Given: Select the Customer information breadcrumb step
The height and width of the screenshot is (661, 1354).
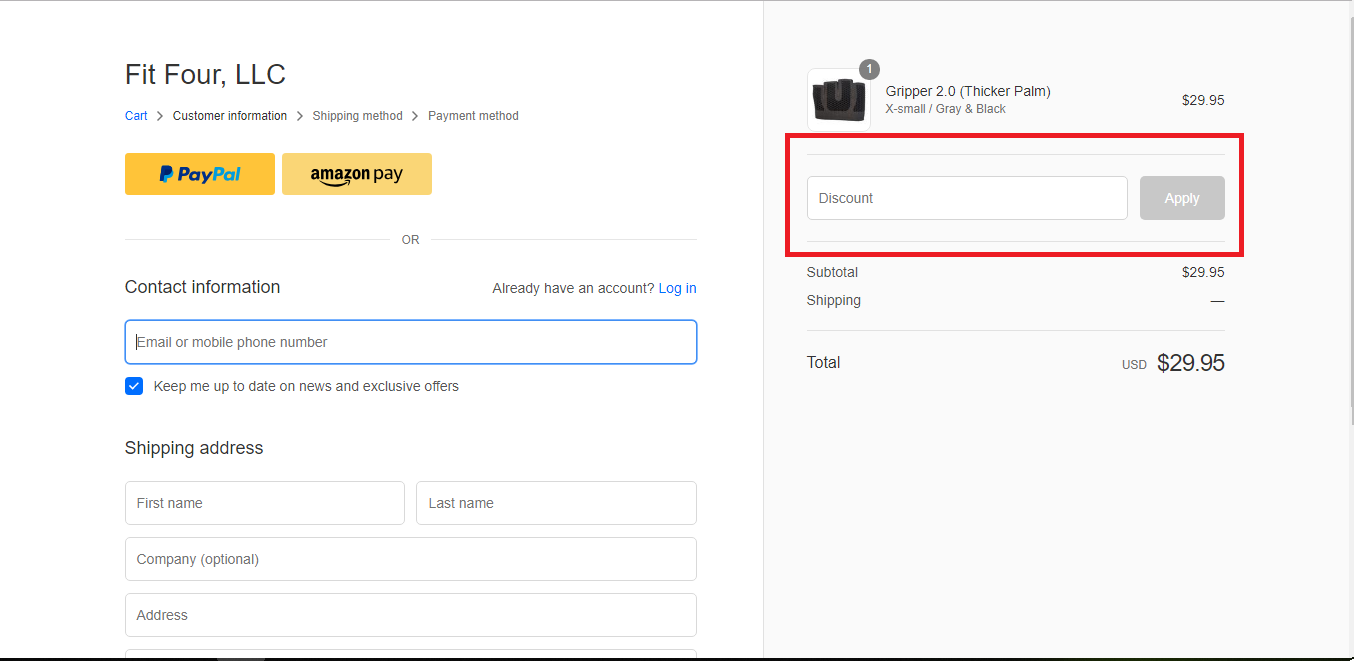Looking at the screenshot, I should 230,116.
